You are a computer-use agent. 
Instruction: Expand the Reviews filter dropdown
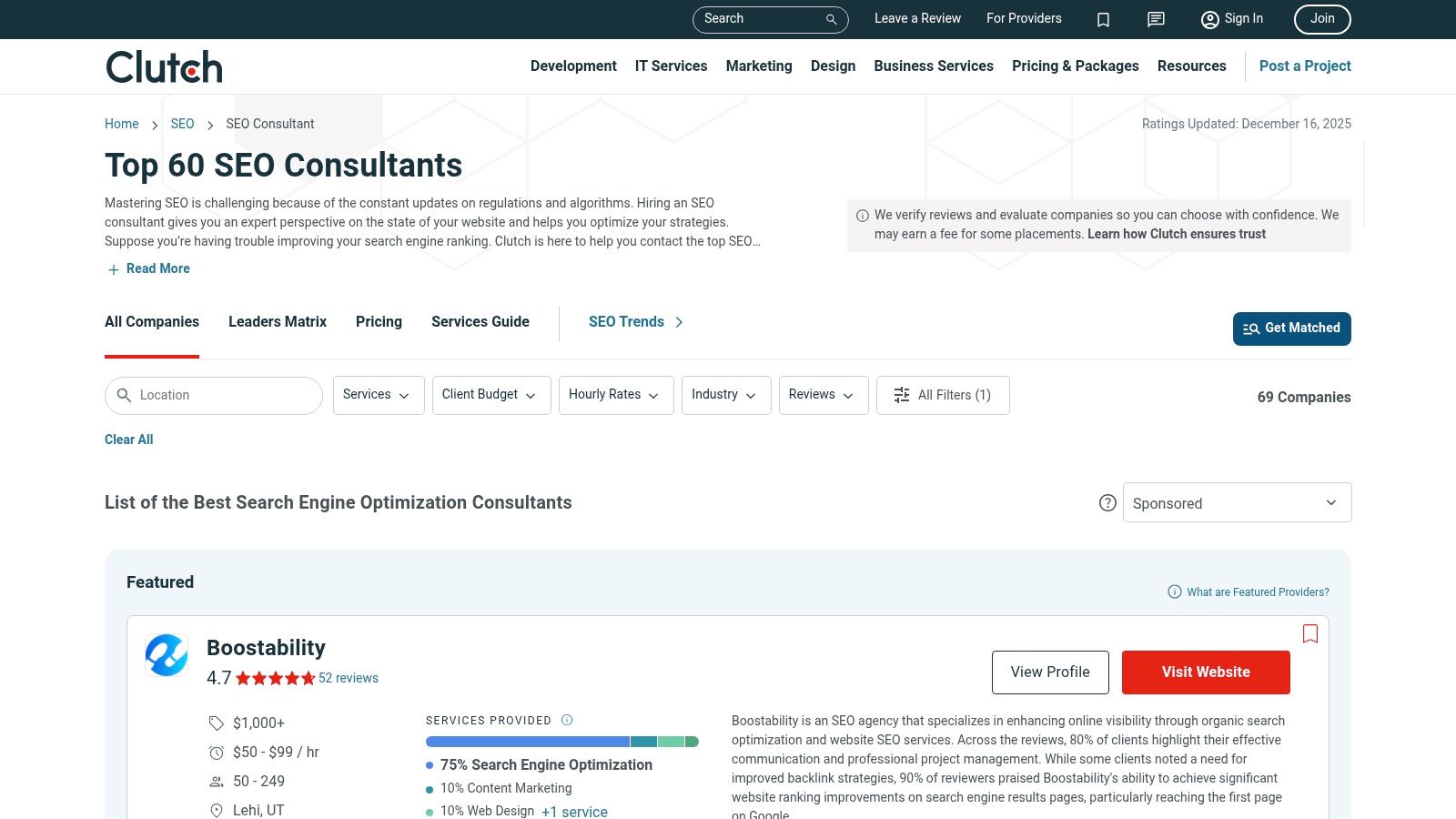[824, 395]
